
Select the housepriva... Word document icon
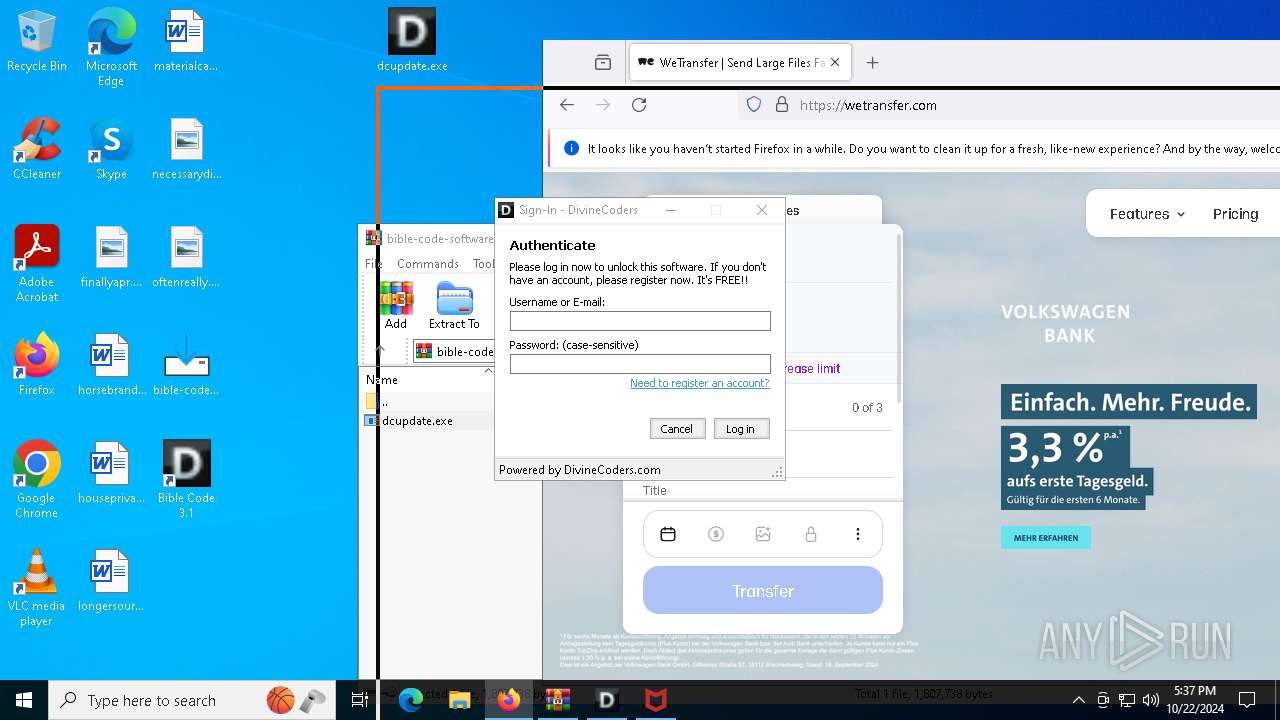(111, 472)
